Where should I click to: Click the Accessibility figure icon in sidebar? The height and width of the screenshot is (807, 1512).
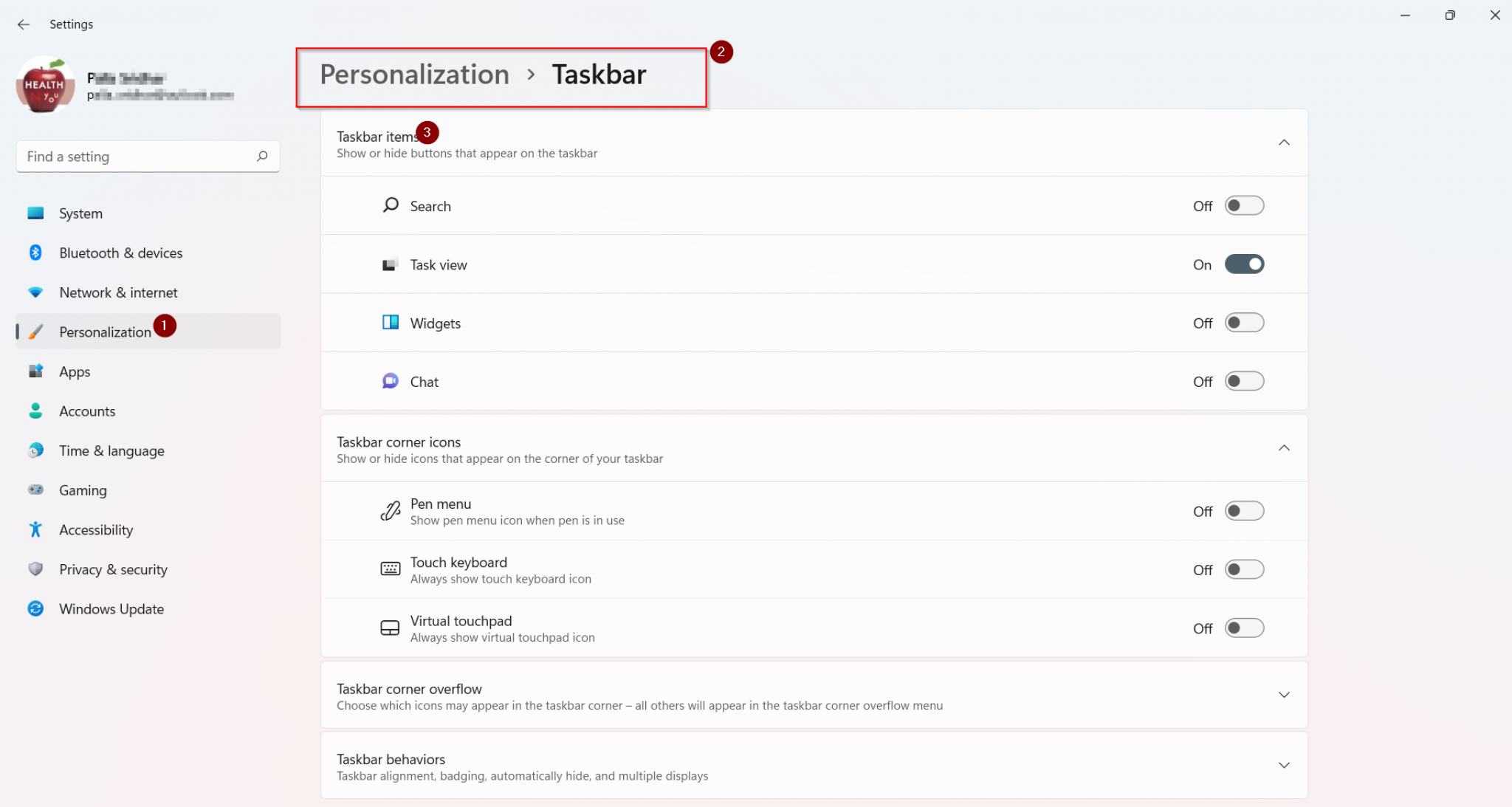(x=35, y=529)
